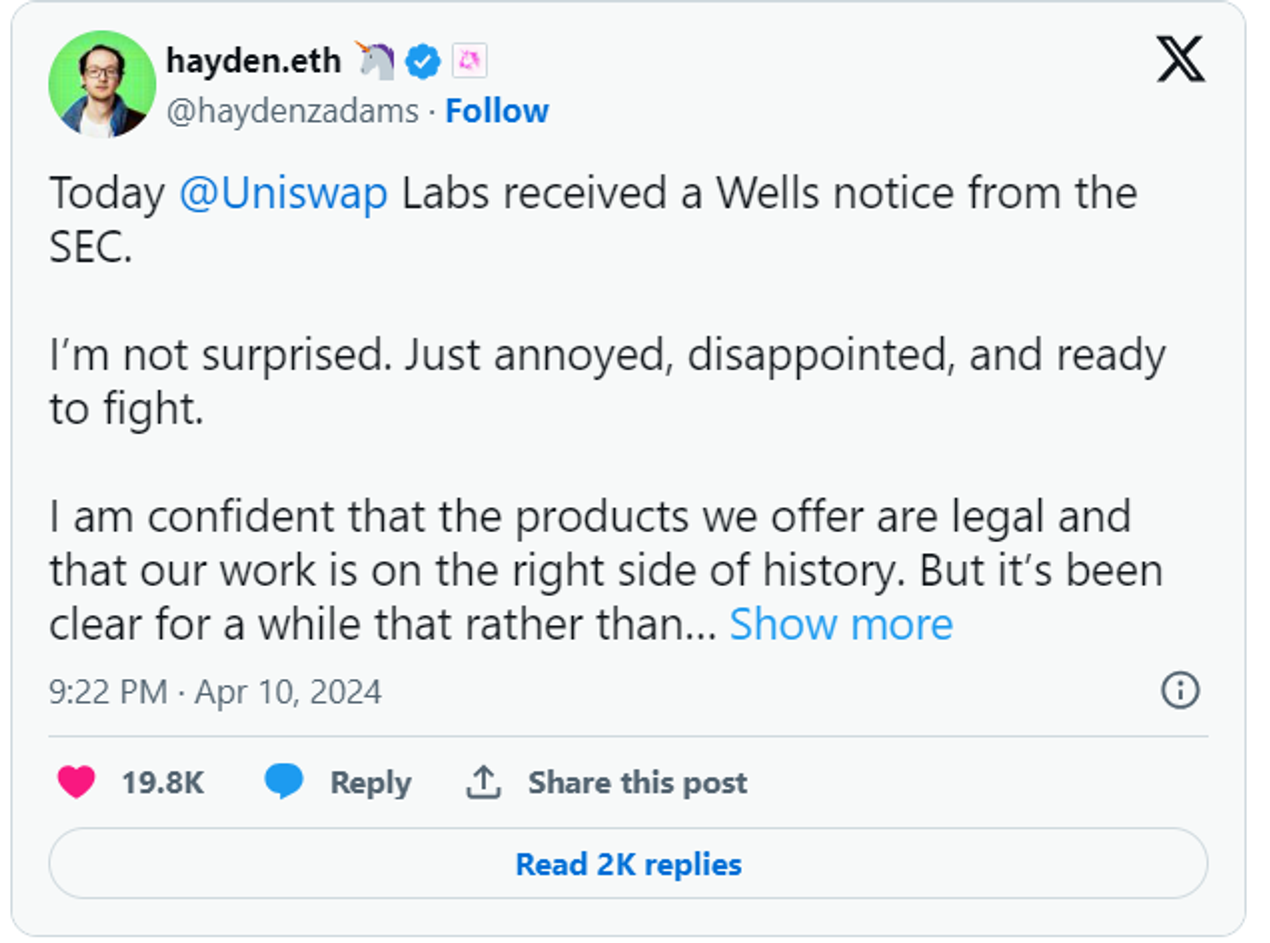Click the info icon near the timestamp
The width and height of the screenshot is (1270, 943).
(x=1178, y=690)
